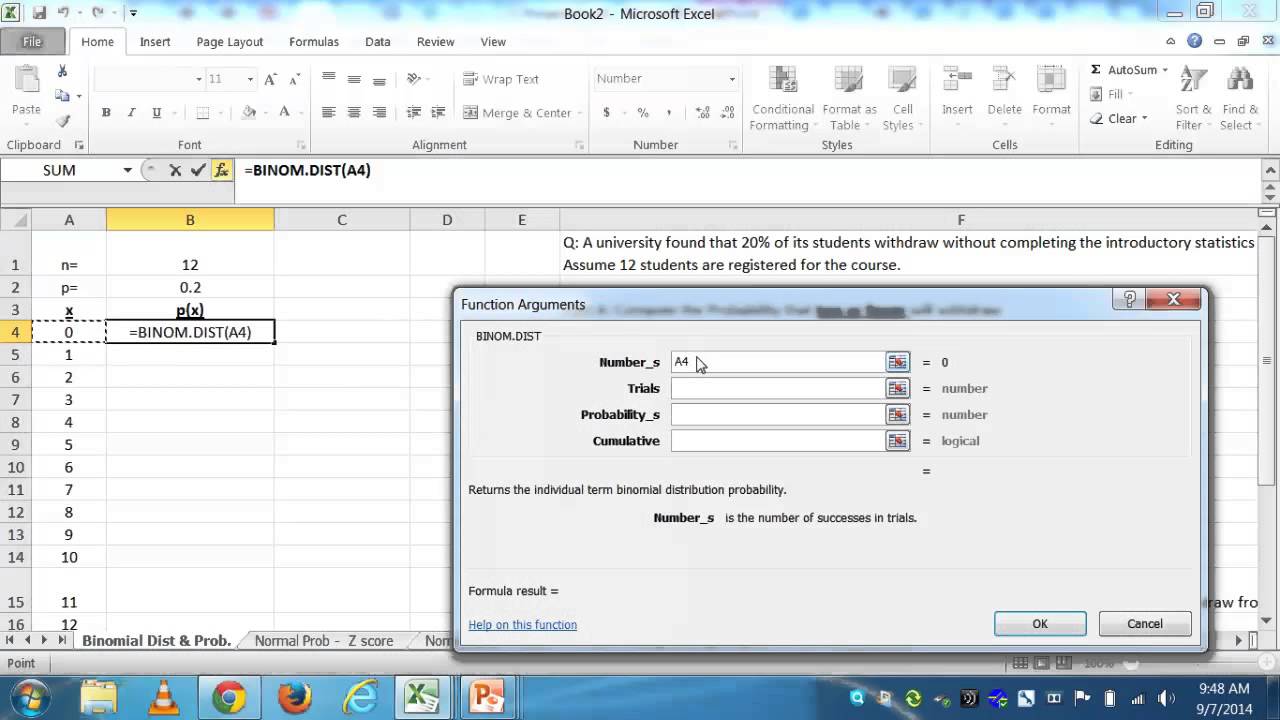Image resolution: width=1280 pixels, height=720 pixels.
Task: Click the View ribbon tab
Action: point(493,42)
